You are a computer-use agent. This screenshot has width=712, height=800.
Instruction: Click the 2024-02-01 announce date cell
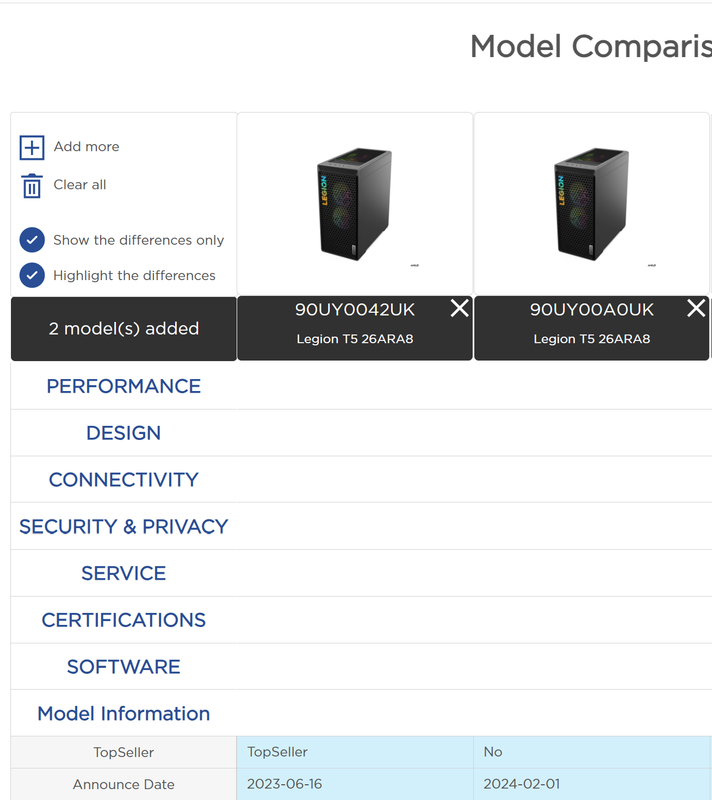pos(593,784)
